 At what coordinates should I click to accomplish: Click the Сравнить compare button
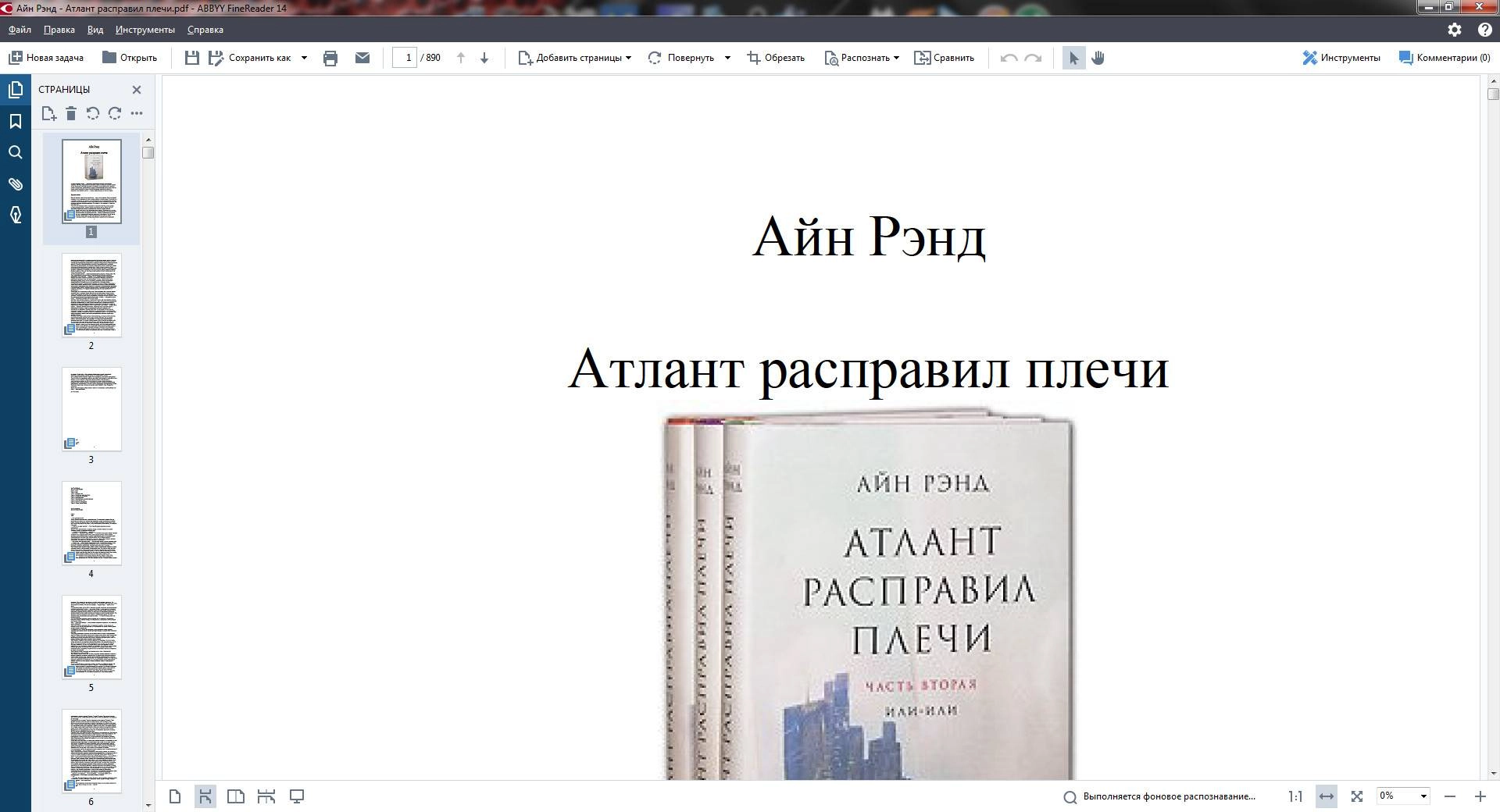tap(945, 58)
